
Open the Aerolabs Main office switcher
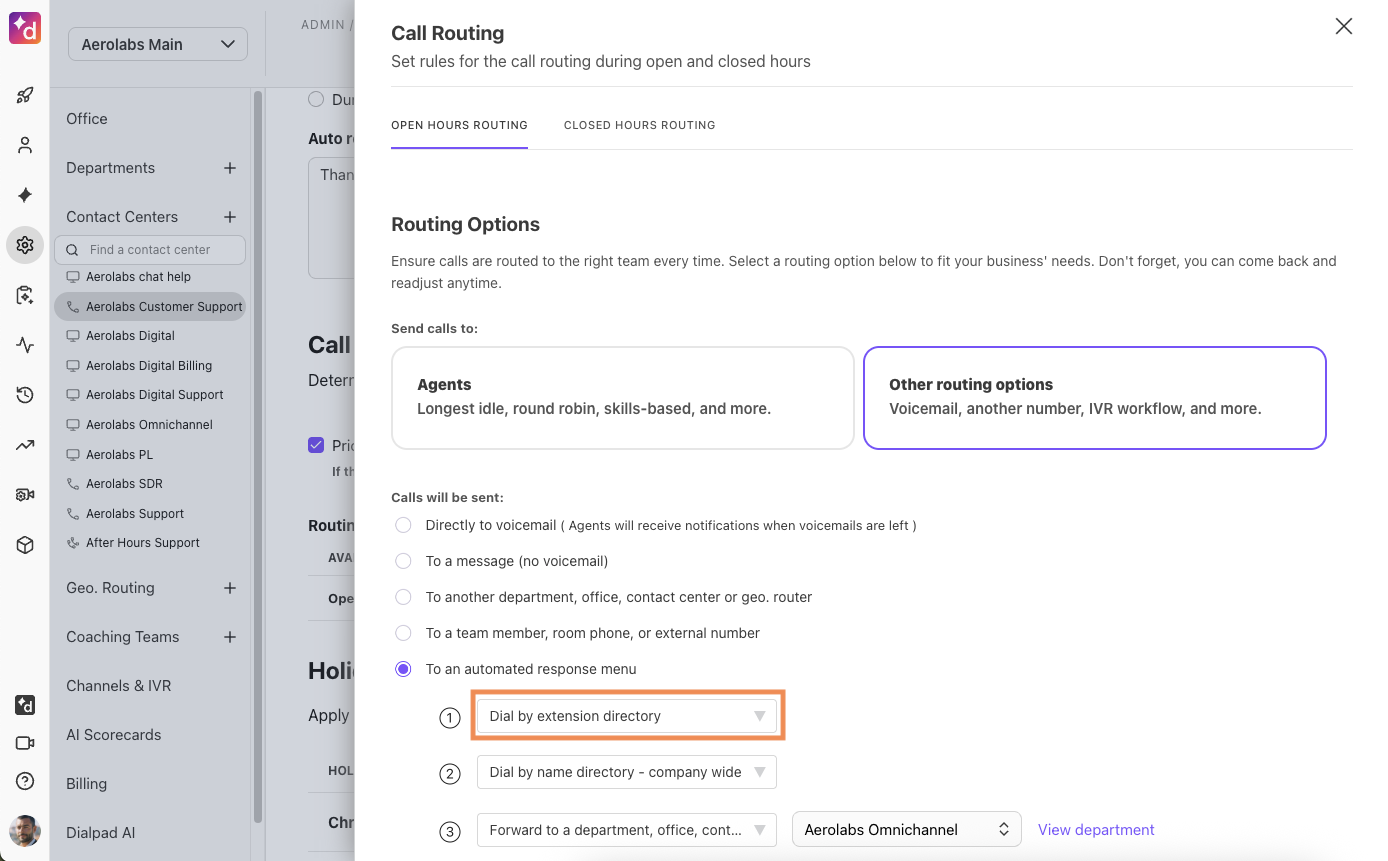(157, 44)
